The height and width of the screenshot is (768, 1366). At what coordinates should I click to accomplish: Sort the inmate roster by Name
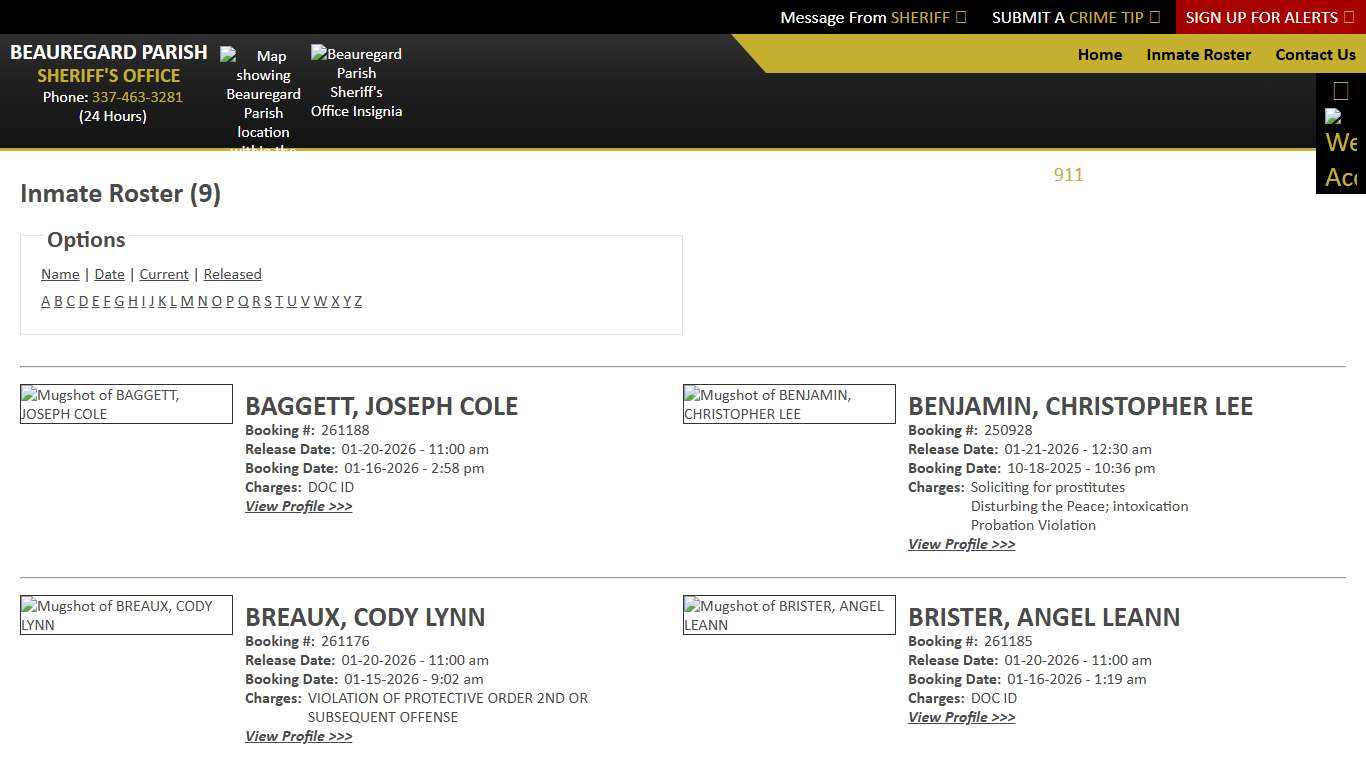coord(60,274)
